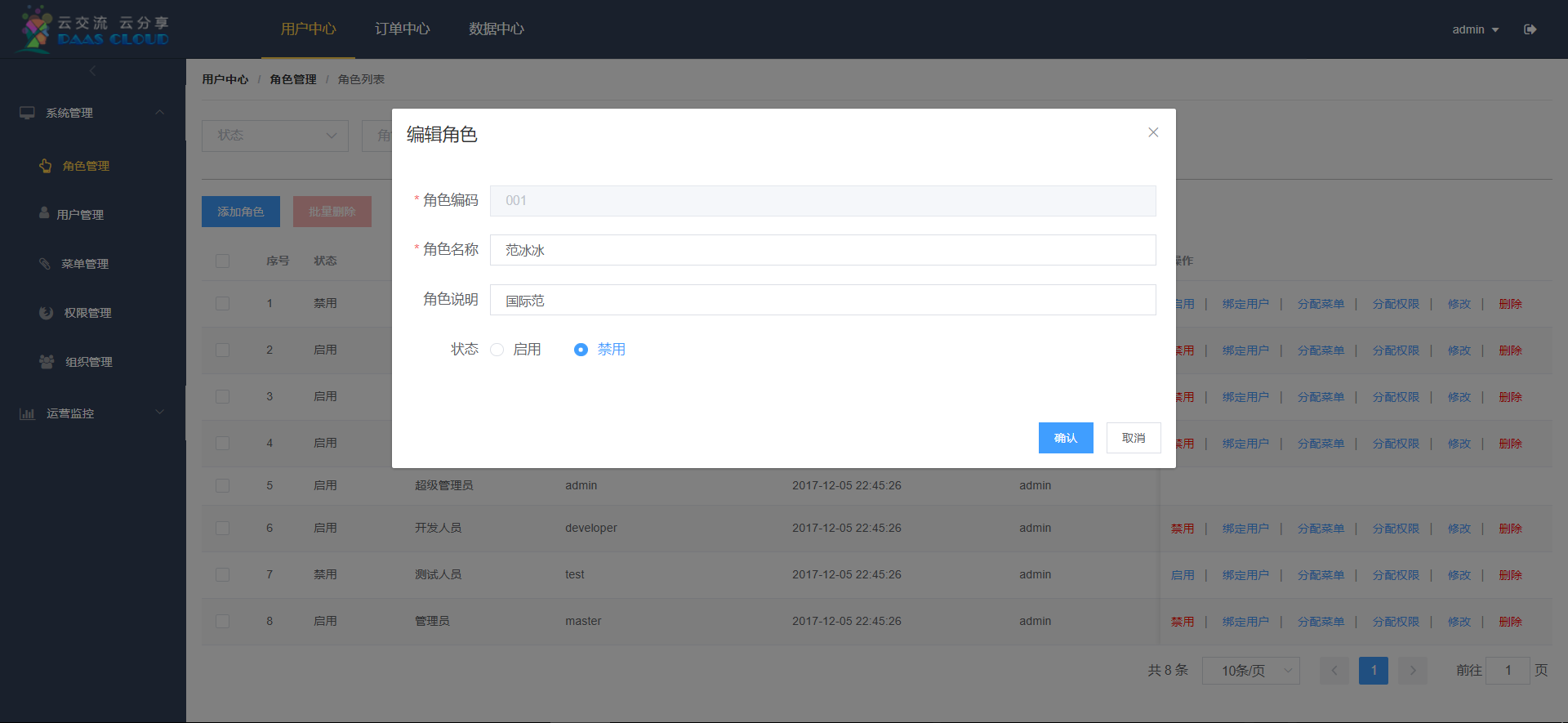Screen dimensions: 1568x723
Task: Switch to the 用户中心 tab
Action: 308,29
